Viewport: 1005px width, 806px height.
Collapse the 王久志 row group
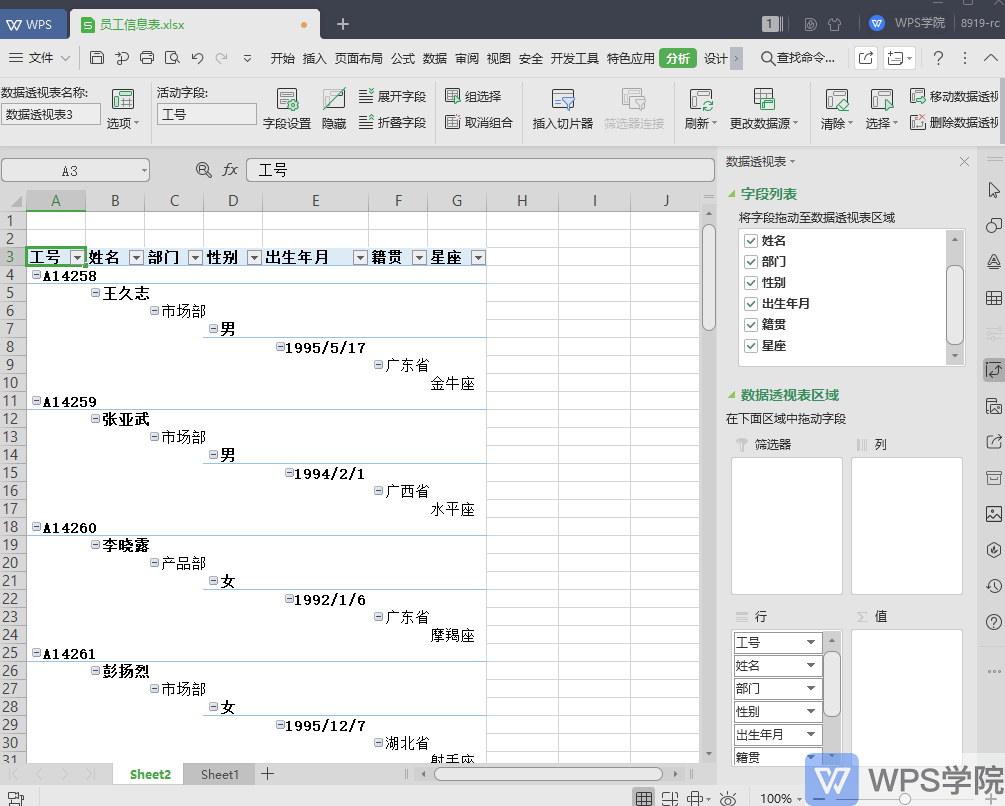(96, 292)
